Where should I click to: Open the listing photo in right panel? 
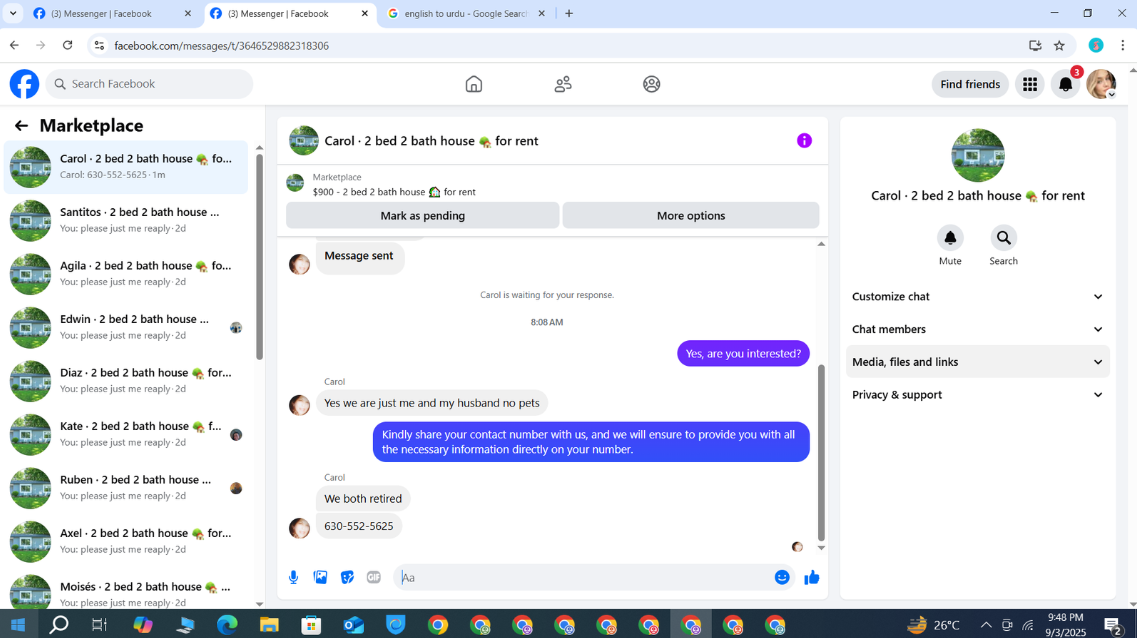pos(977,156)
